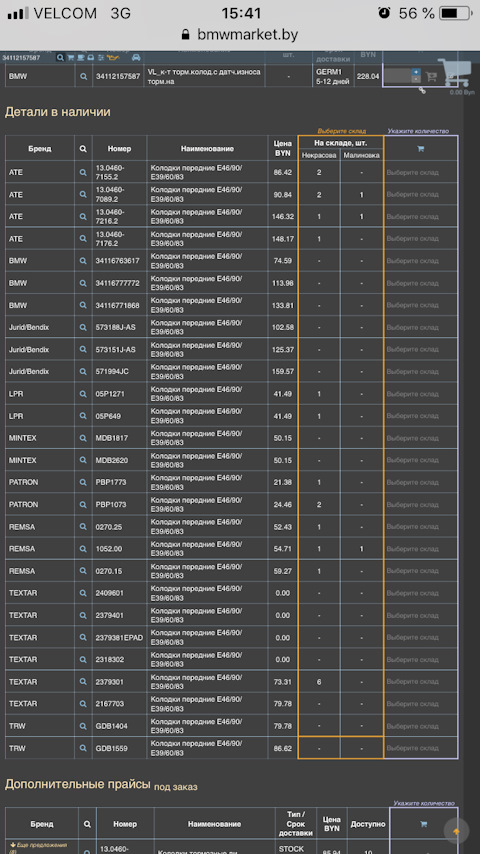Click magnifier icon for BMW 34116777772
The height and width of the screenshot is (854, 480).
[x=83, y=283]
